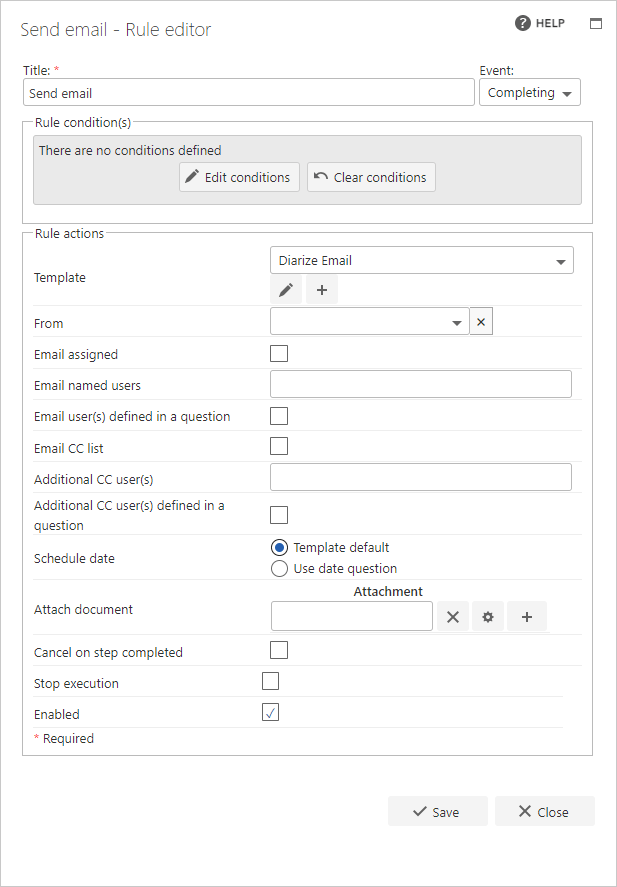
Task: Click the Schedule date label
Action: pyautogui.click(x=74, y=558)
